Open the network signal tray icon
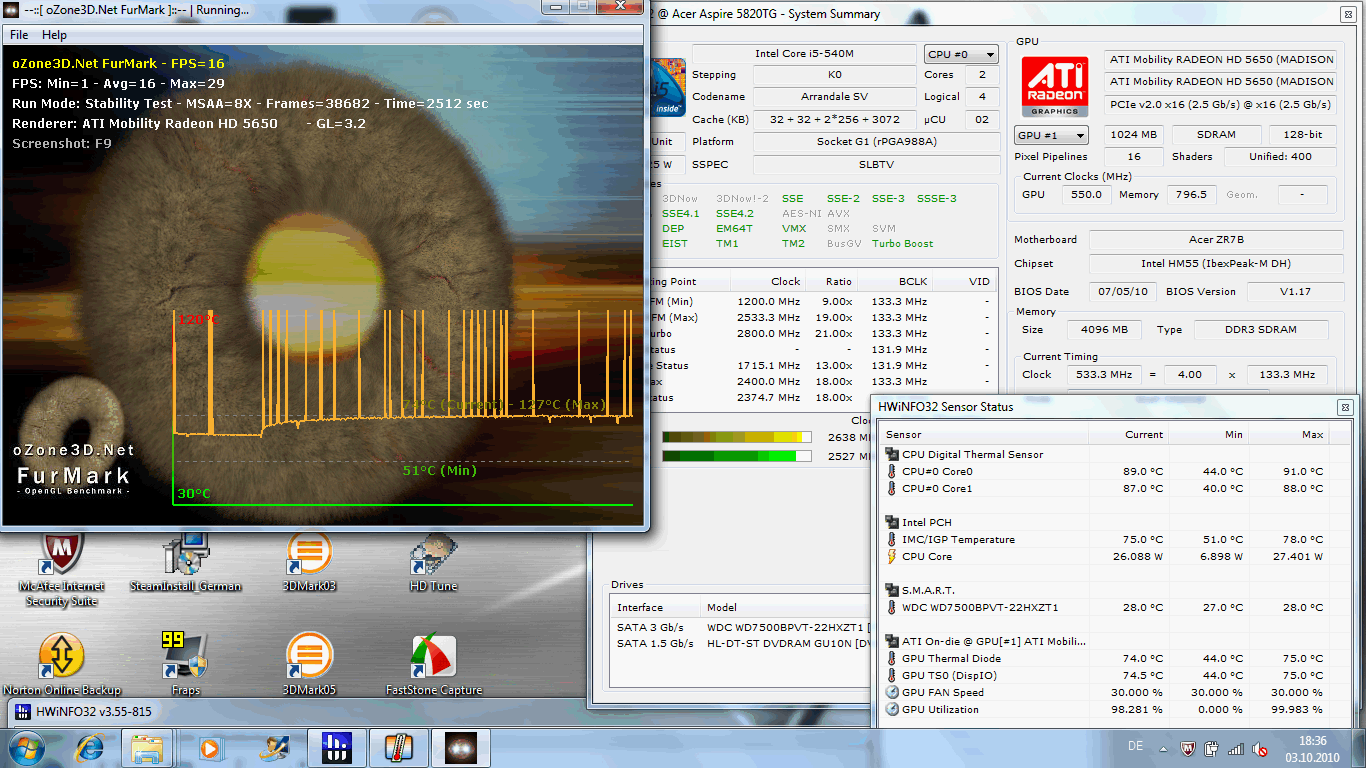Screen dimensions: 1366x768 coord(1236,748)
